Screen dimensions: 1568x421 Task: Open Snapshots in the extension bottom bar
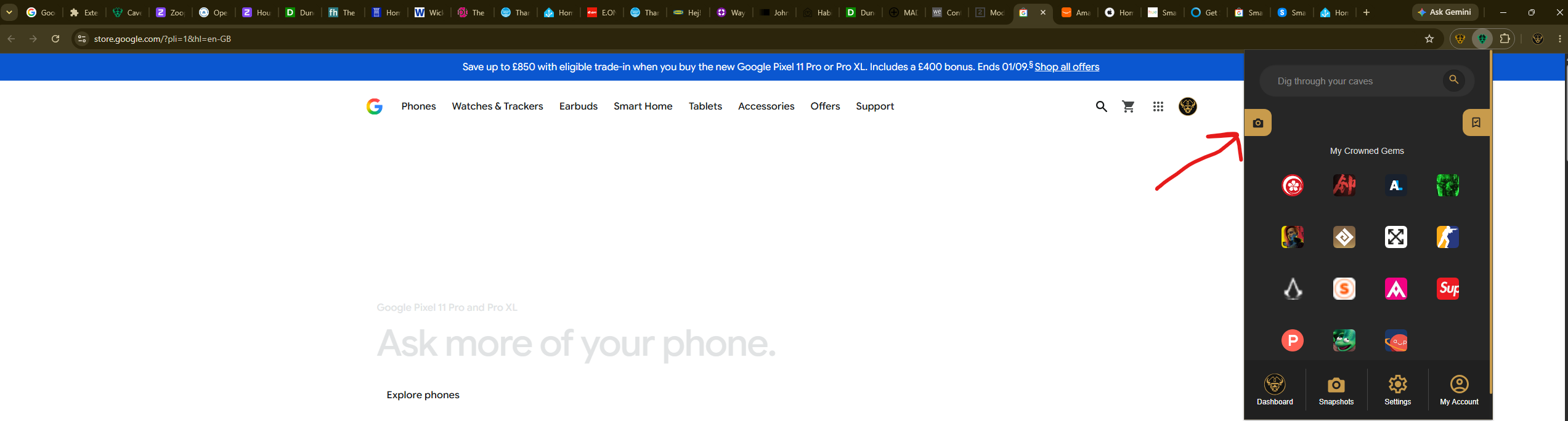click(1336, 390)
